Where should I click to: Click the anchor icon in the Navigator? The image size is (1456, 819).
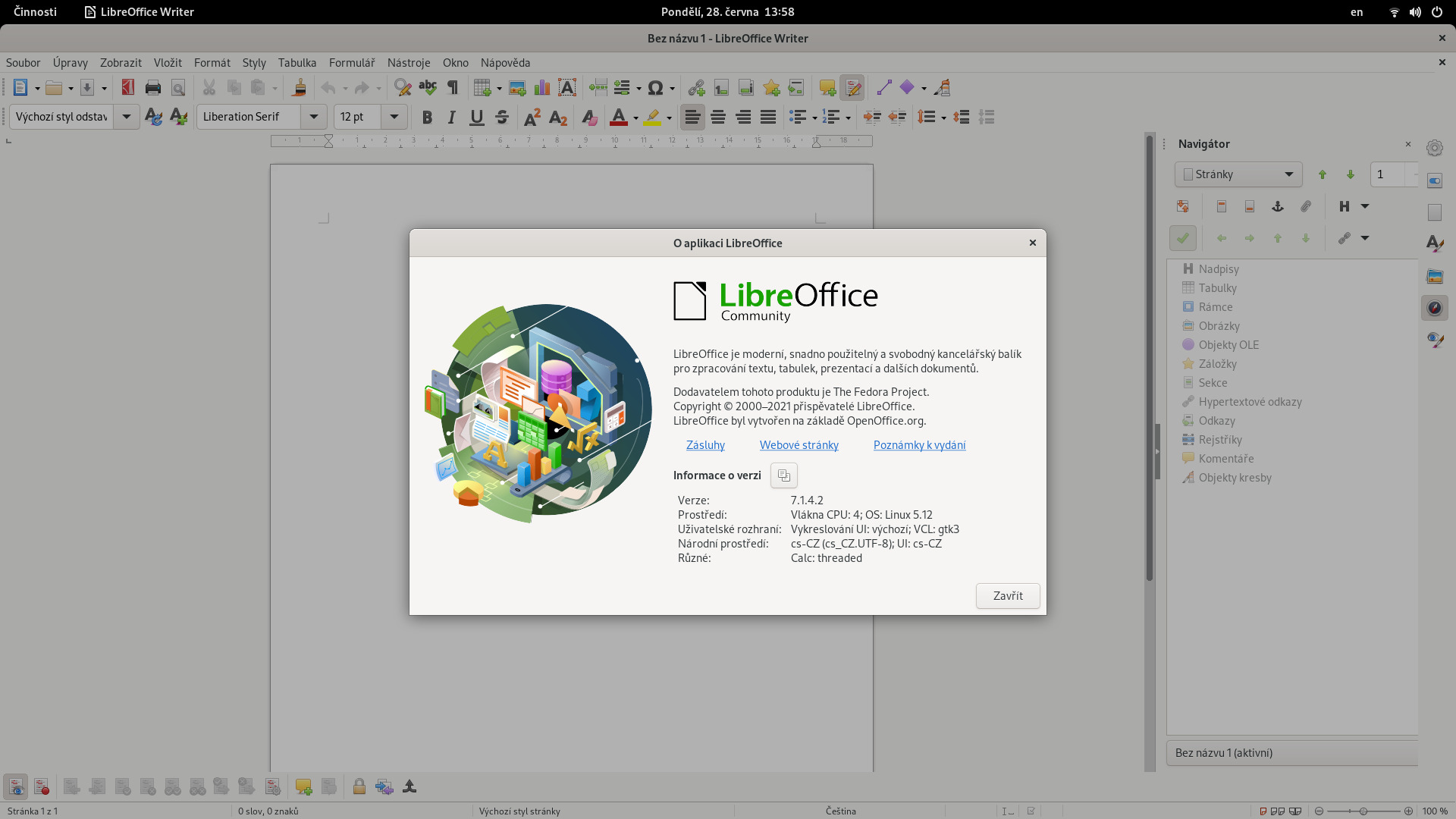1278,206
